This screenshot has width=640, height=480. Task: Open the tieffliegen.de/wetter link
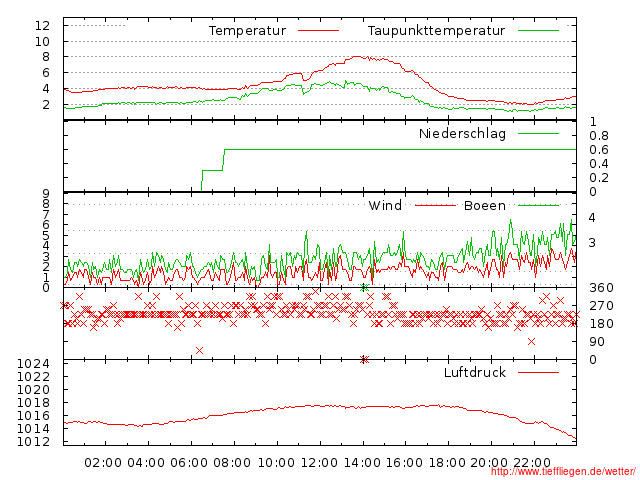563,471
